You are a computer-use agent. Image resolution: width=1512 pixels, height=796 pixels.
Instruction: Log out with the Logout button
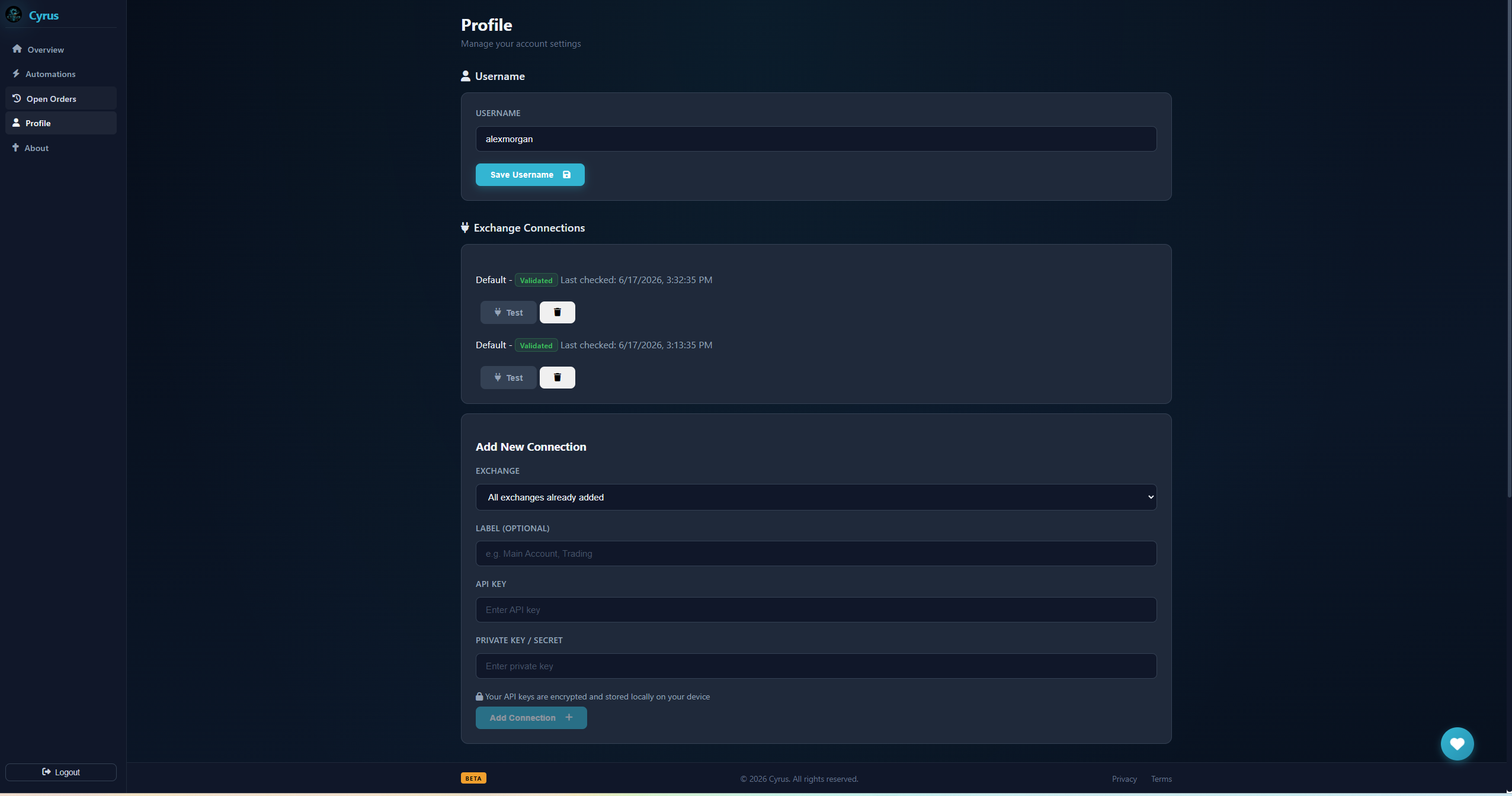pyautogui.click(x=61, y=772)
